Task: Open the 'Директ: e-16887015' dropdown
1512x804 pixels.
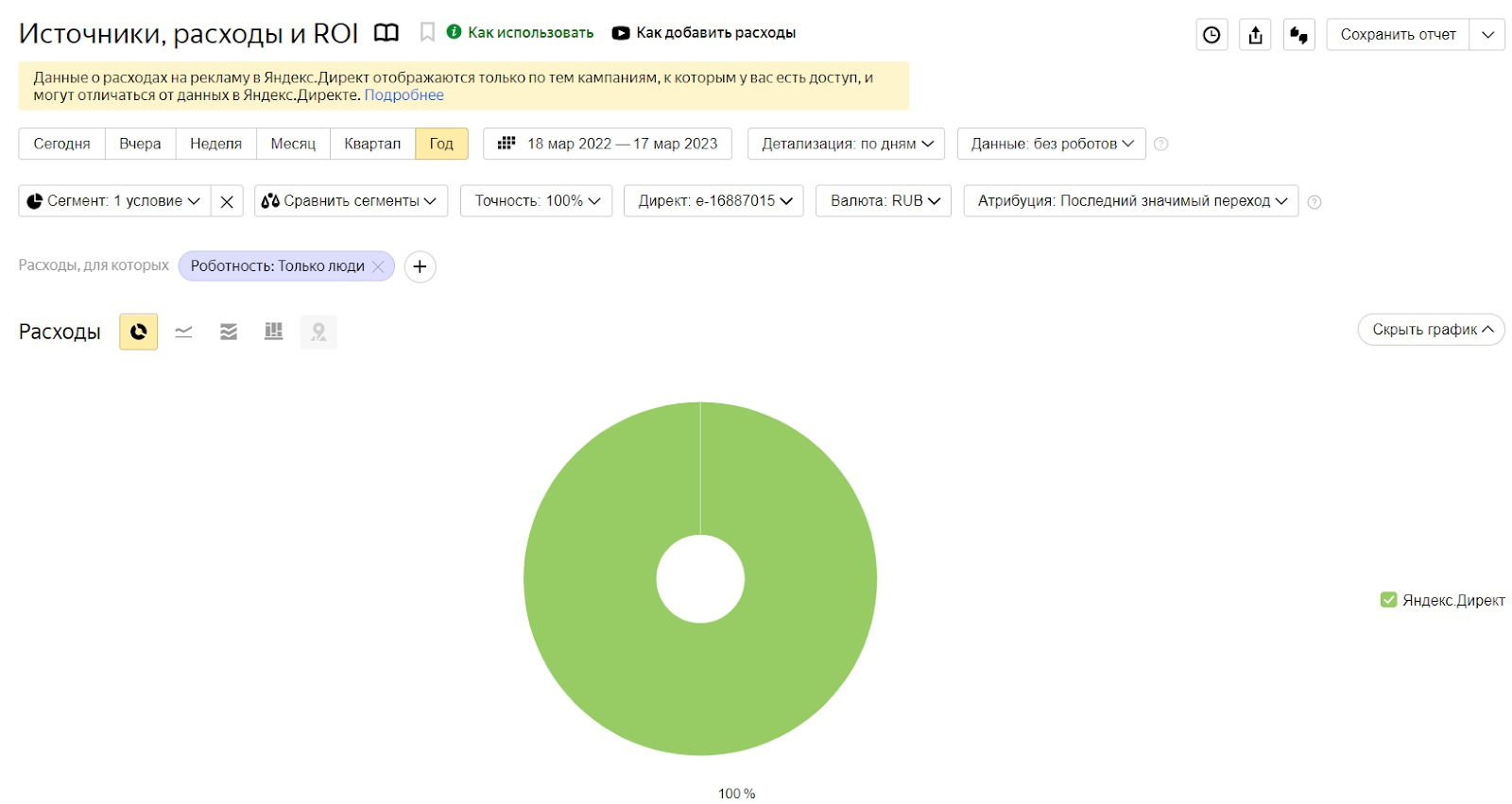Action: (714, 201)
